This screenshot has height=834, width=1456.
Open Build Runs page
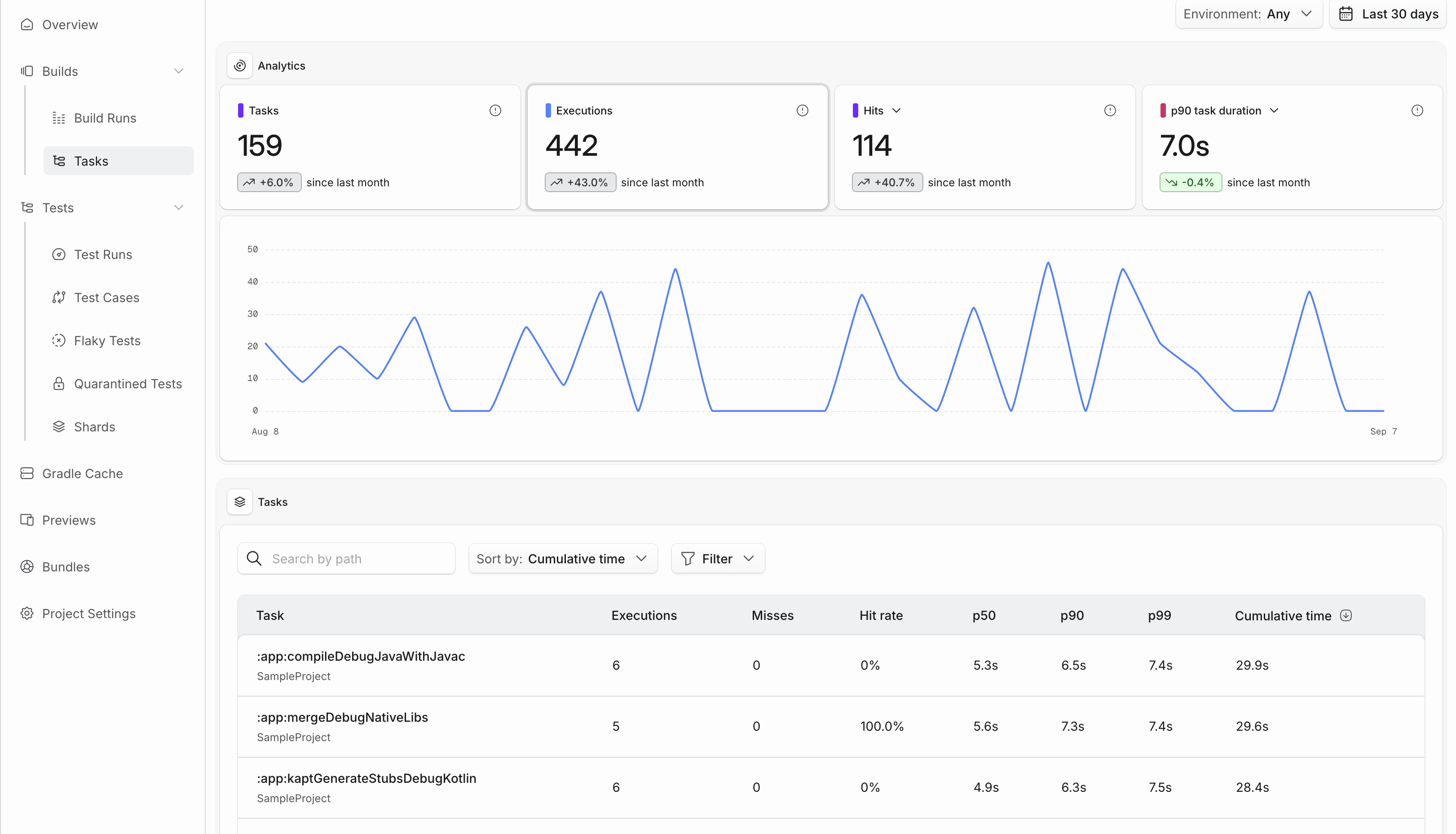point(106,118)
